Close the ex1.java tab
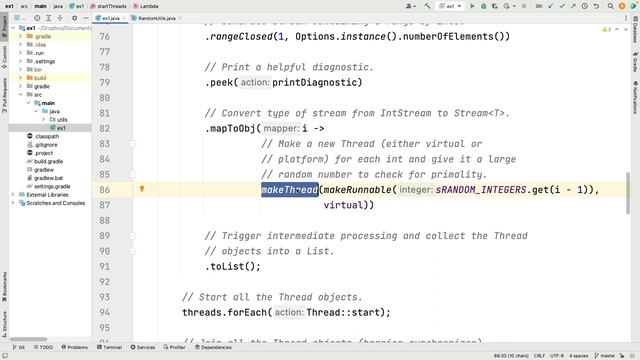This screenshot has width=640, height=360. [x=124, y=18]
